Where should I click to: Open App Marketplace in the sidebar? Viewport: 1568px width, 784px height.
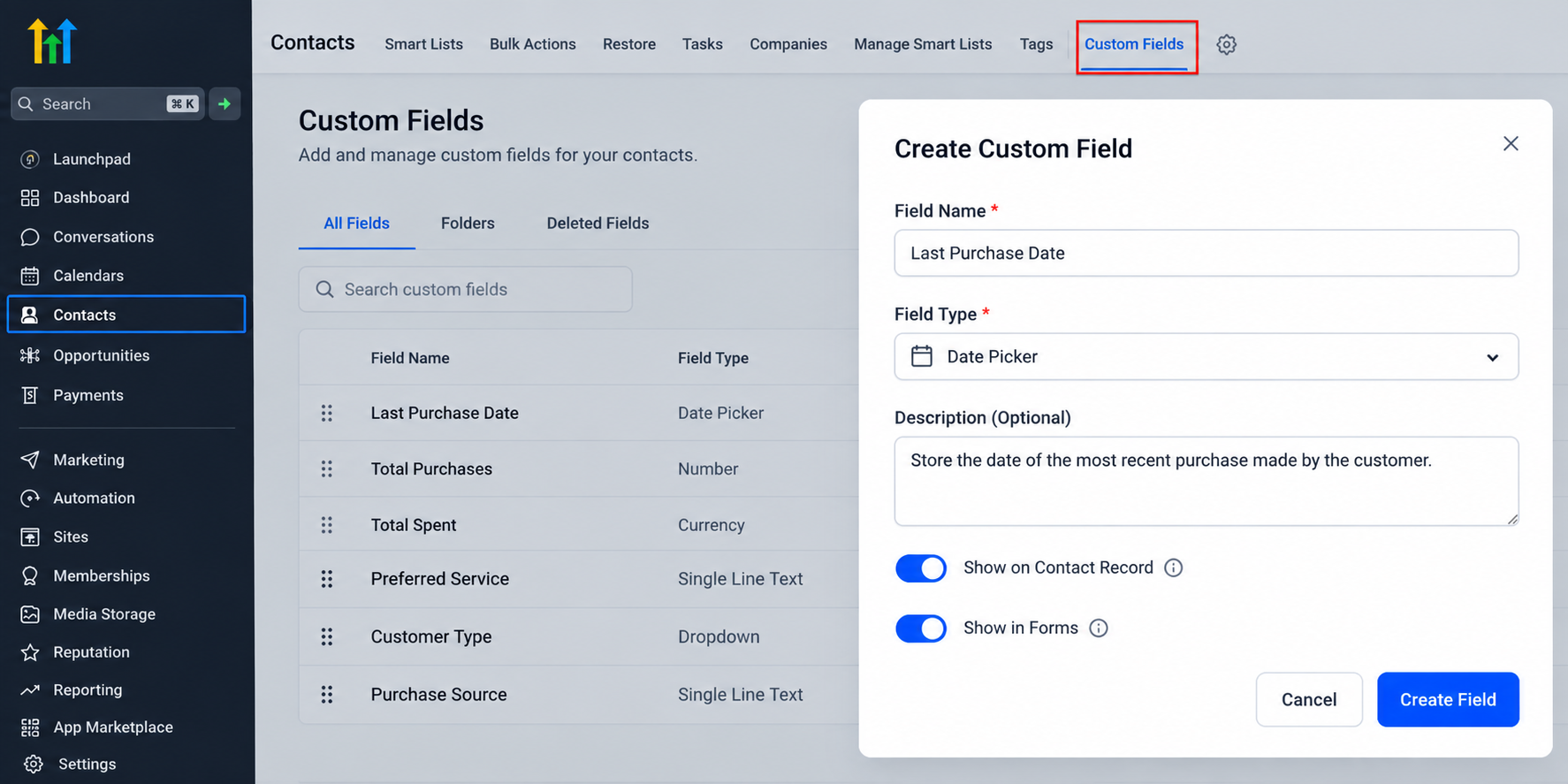[112, 727]
